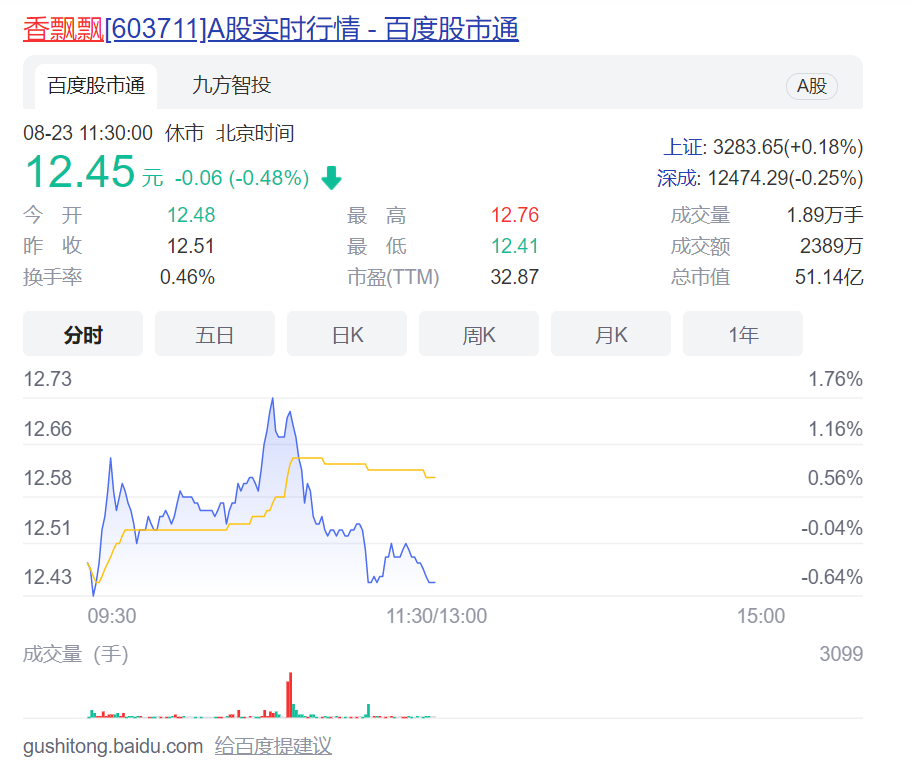This screenshot has width=912, height=761.
Task: Click the green down arrow icon
Action: click(331, 179)
